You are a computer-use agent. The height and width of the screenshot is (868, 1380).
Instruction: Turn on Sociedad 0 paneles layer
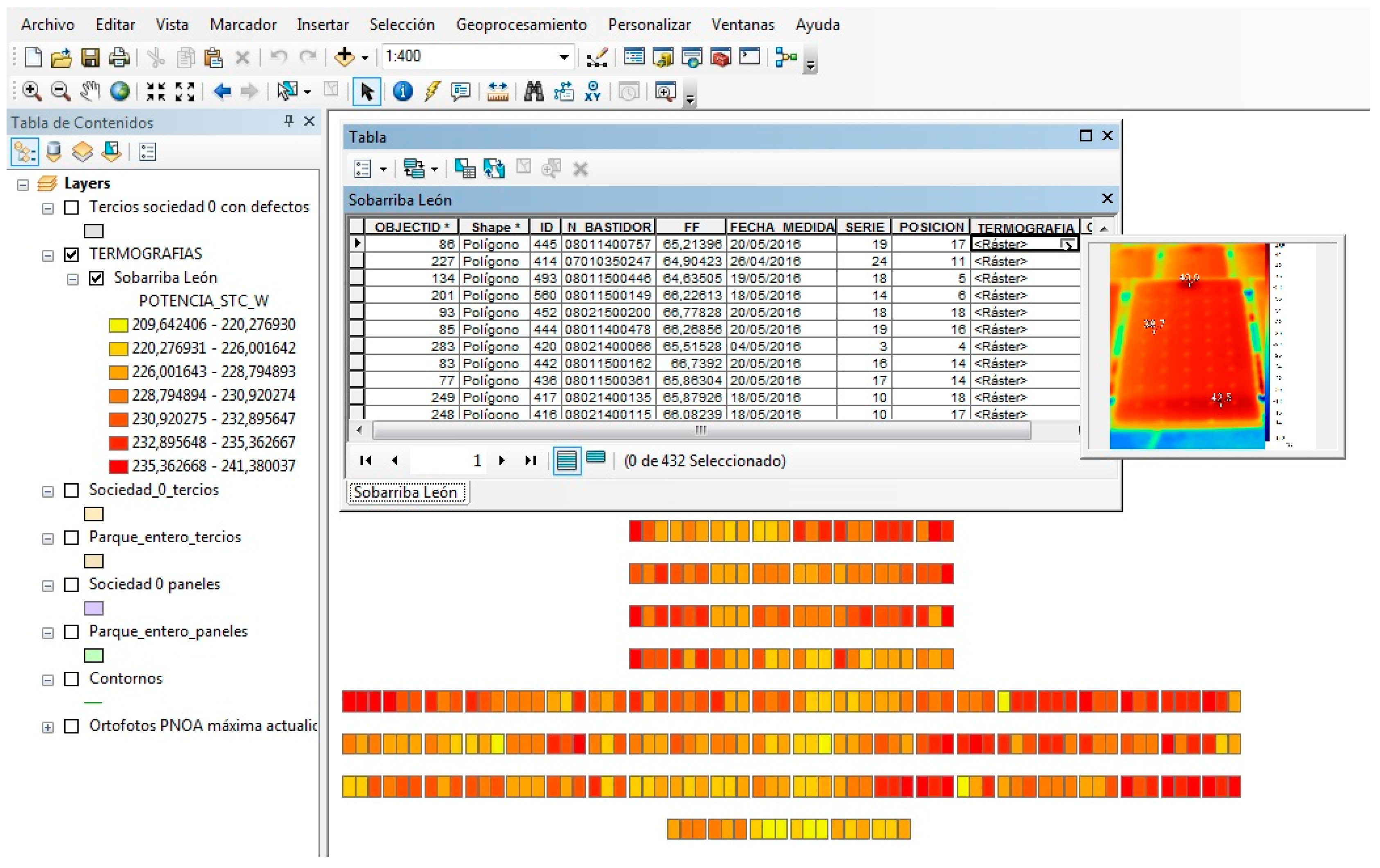[72, 585]
